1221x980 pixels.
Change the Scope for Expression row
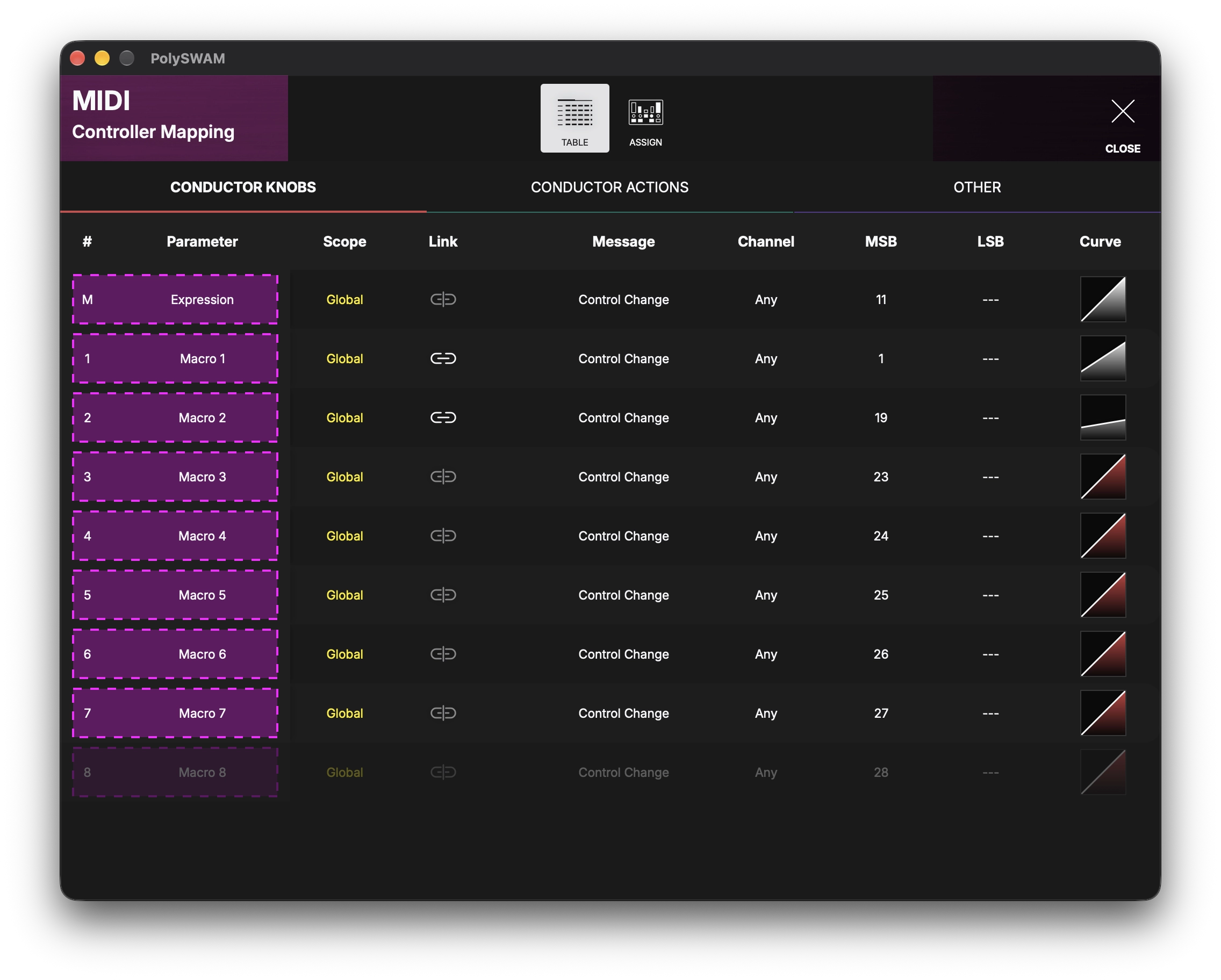click(x=344, y=299)
